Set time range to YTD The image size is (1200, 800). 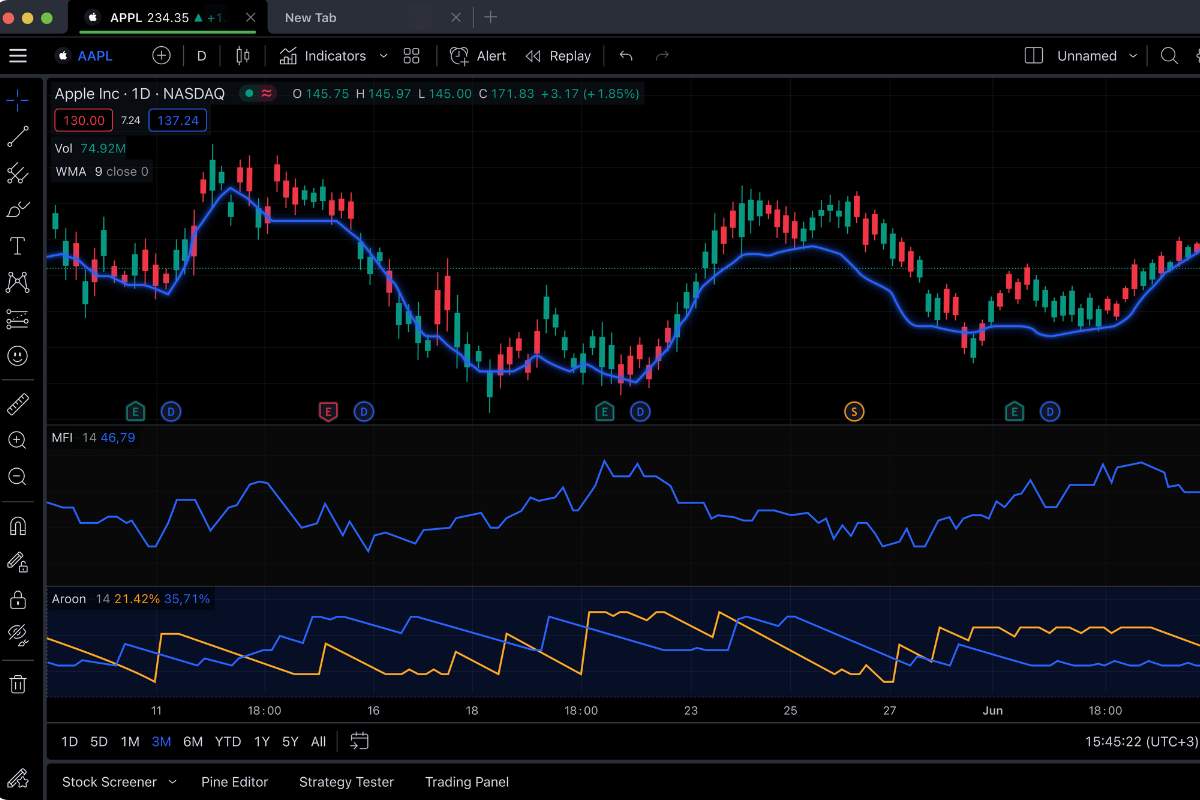point(228,741)
